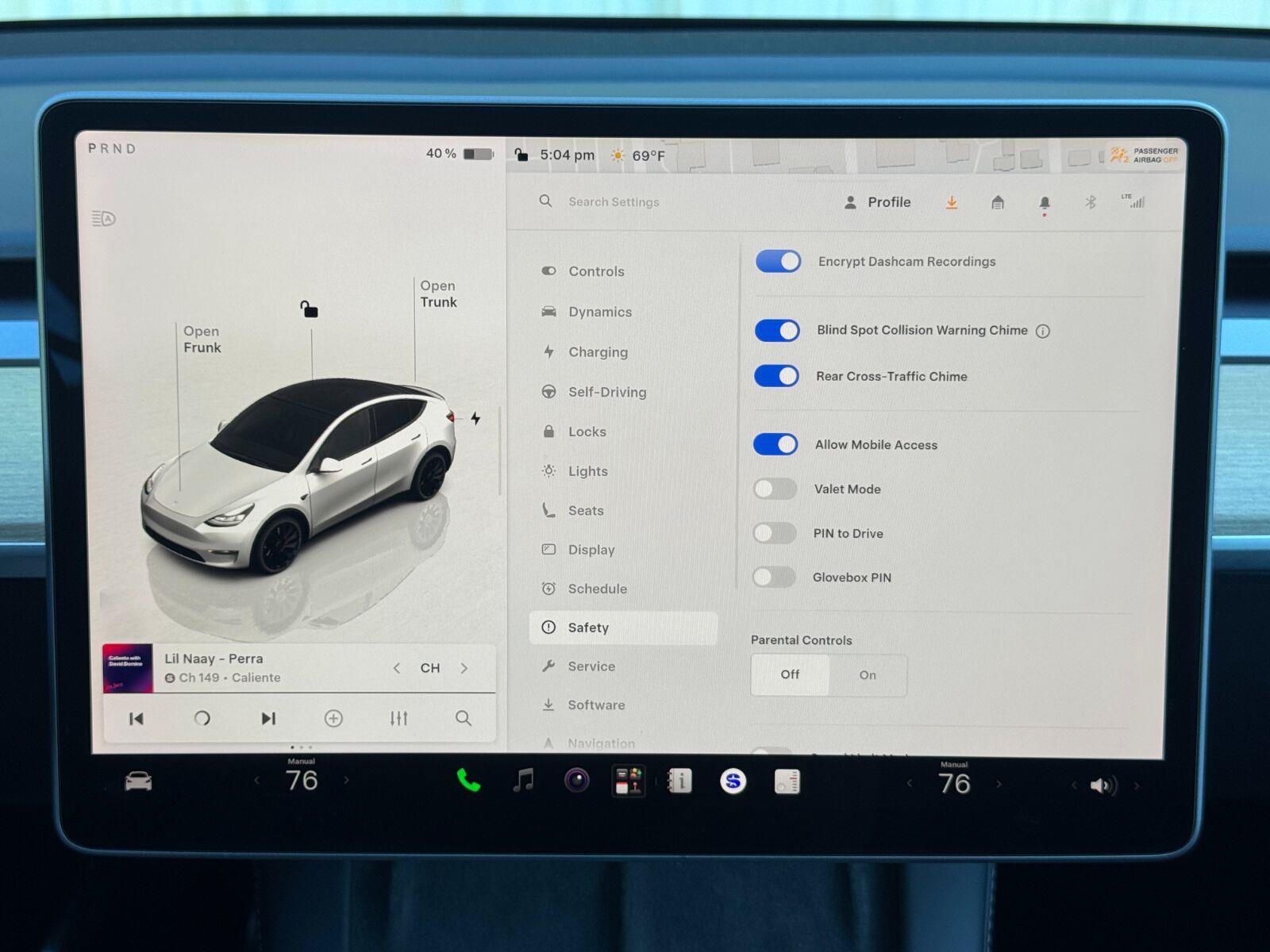The width and height of the screenshot is (1270, 952).
Task: Open the Toybox arcade app icon
Action: (x=629, y=781)
